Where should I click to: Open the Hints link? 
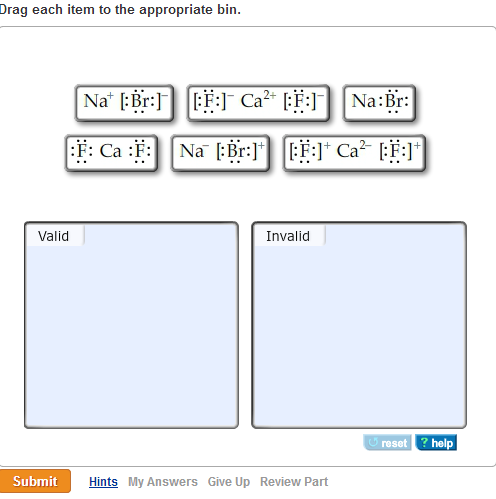tap(103, 482)
